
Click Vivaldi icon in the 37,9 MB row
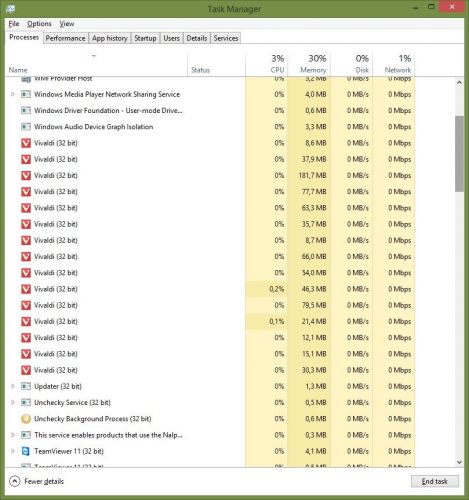point(26,159)
